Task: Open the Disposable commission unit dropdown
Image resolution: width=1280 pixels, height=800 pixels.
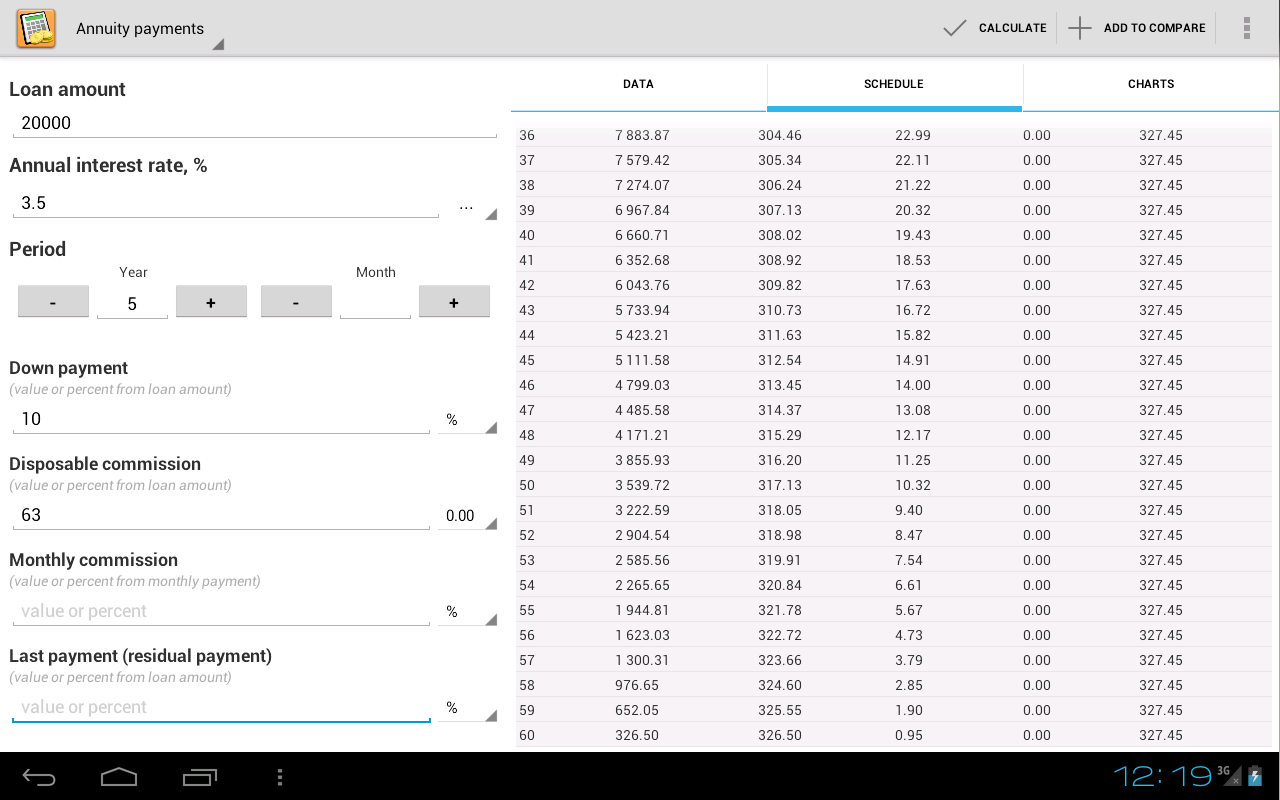Action: [467, 516]
